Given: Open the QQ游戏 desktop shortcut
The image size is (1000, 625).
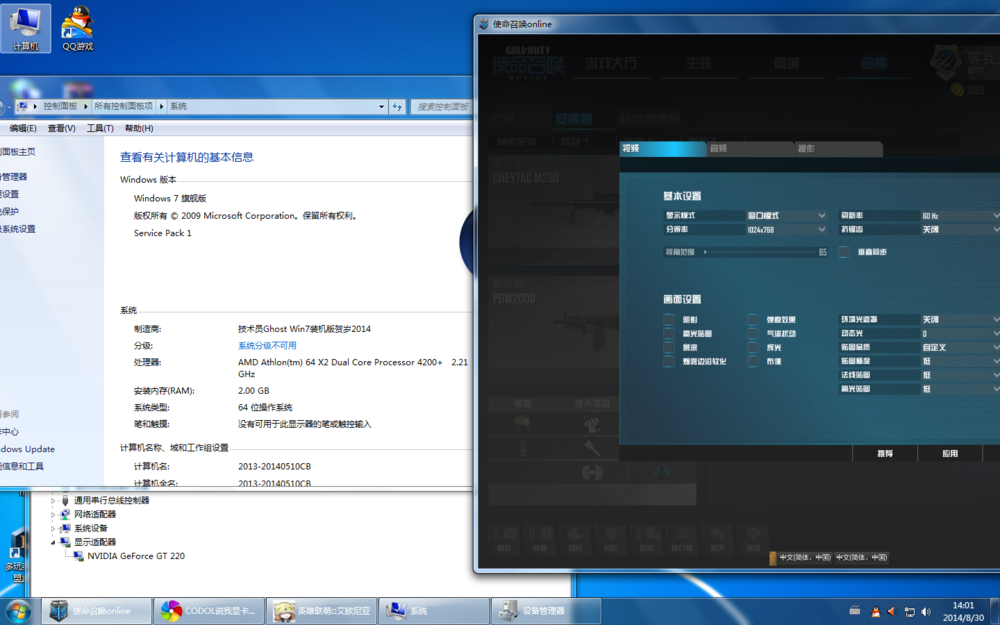Looking at the screenshot, I should pos(77,29).
